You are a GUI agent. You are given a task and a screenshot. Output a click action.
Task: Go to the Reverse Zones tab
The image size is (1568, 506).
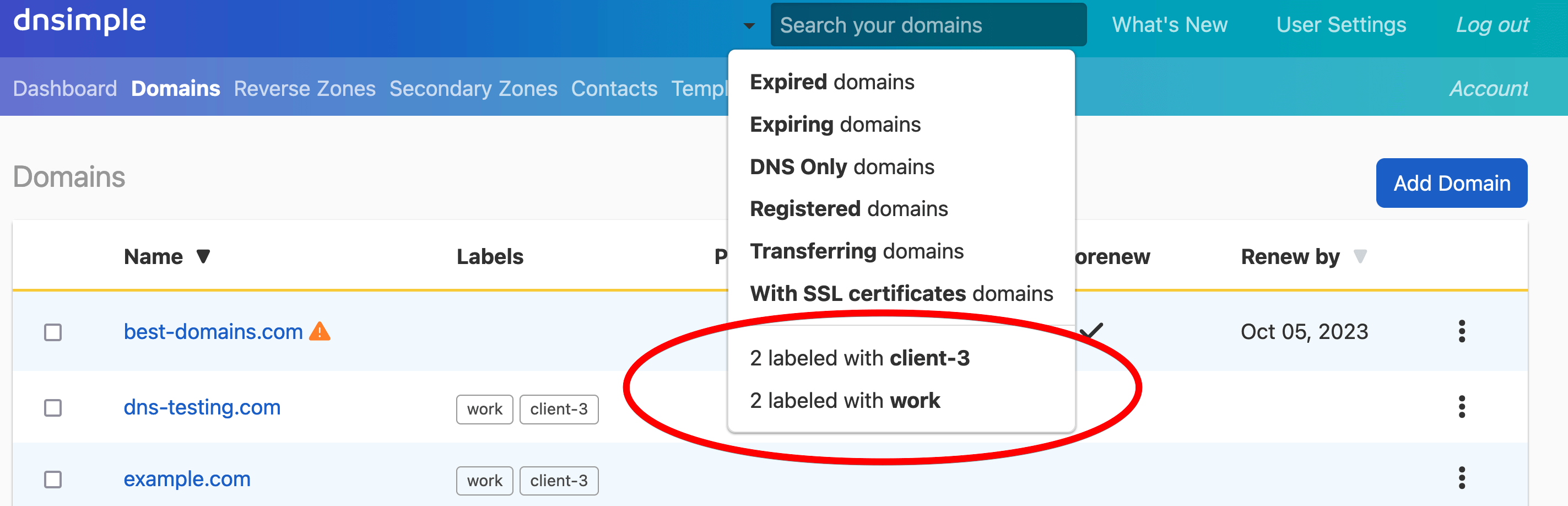(304, 89)
